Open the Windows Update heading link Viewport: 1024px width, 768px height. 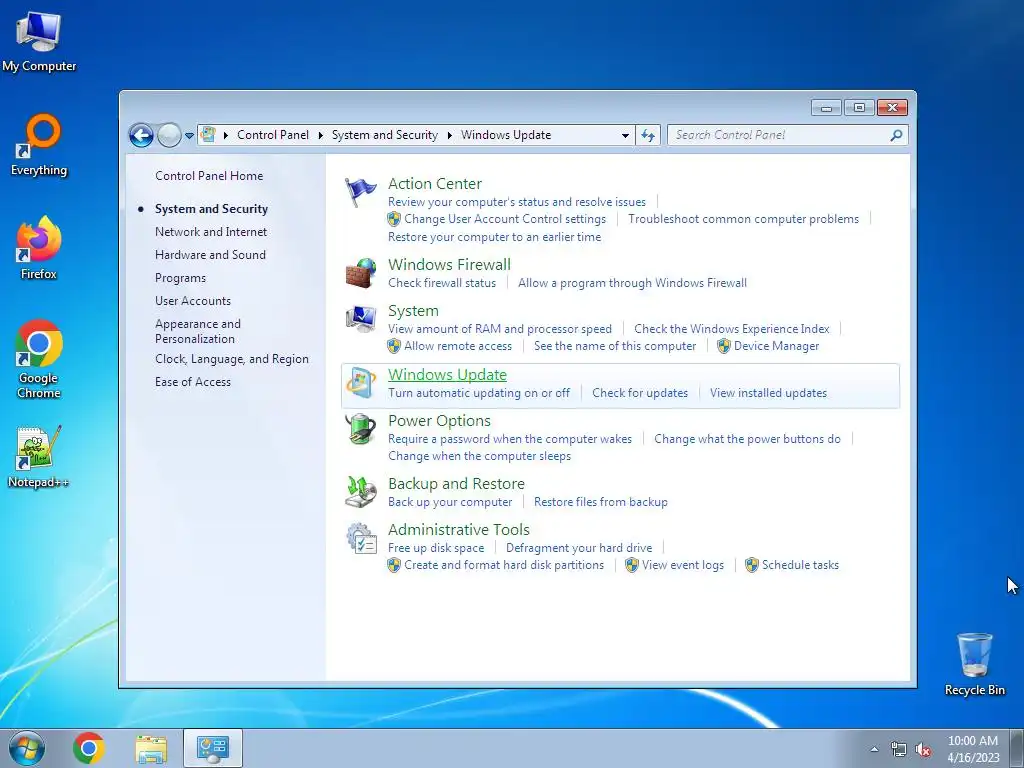pos(447,375)
